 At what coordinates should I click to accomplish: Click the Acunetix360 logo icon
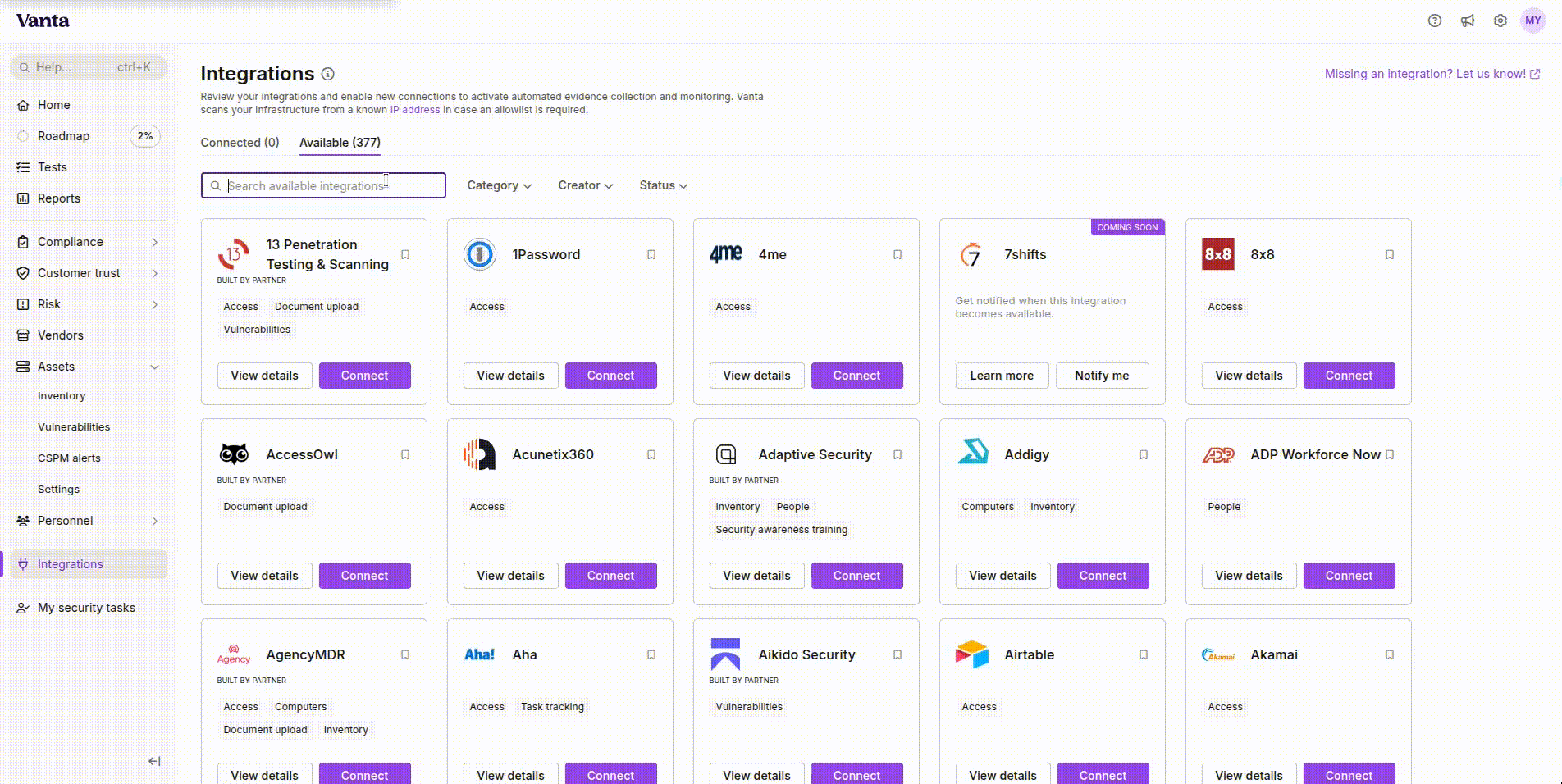point(480,454)
